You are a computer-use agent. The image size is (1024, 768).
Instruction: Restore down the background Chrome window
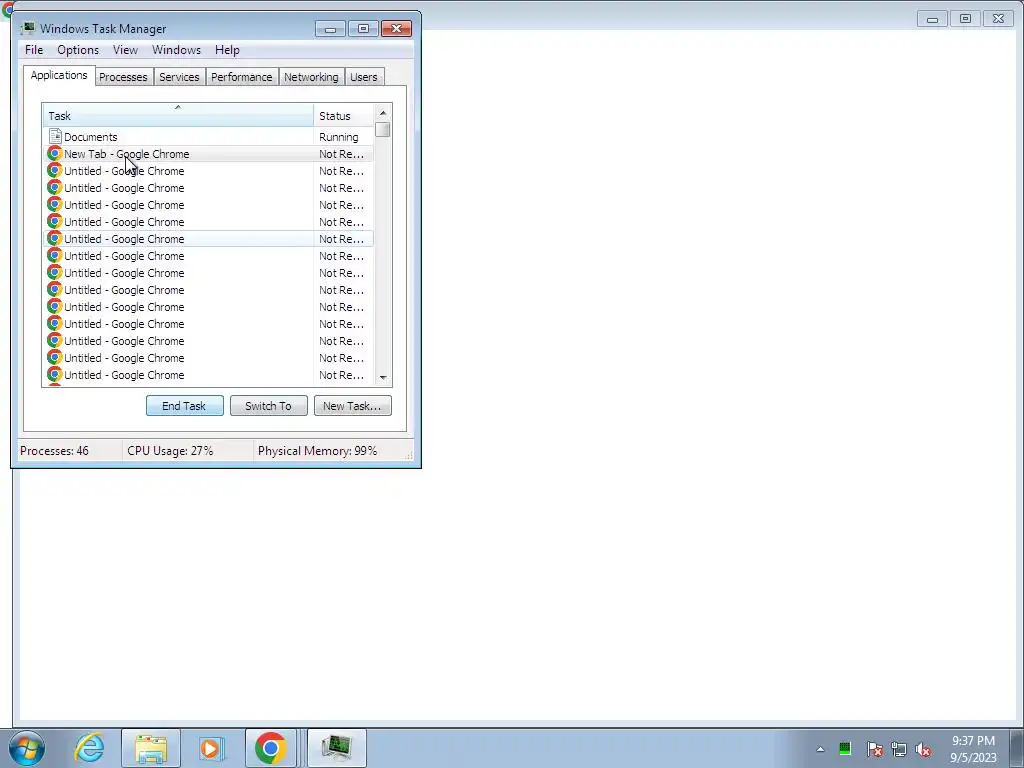coord(966,19)
